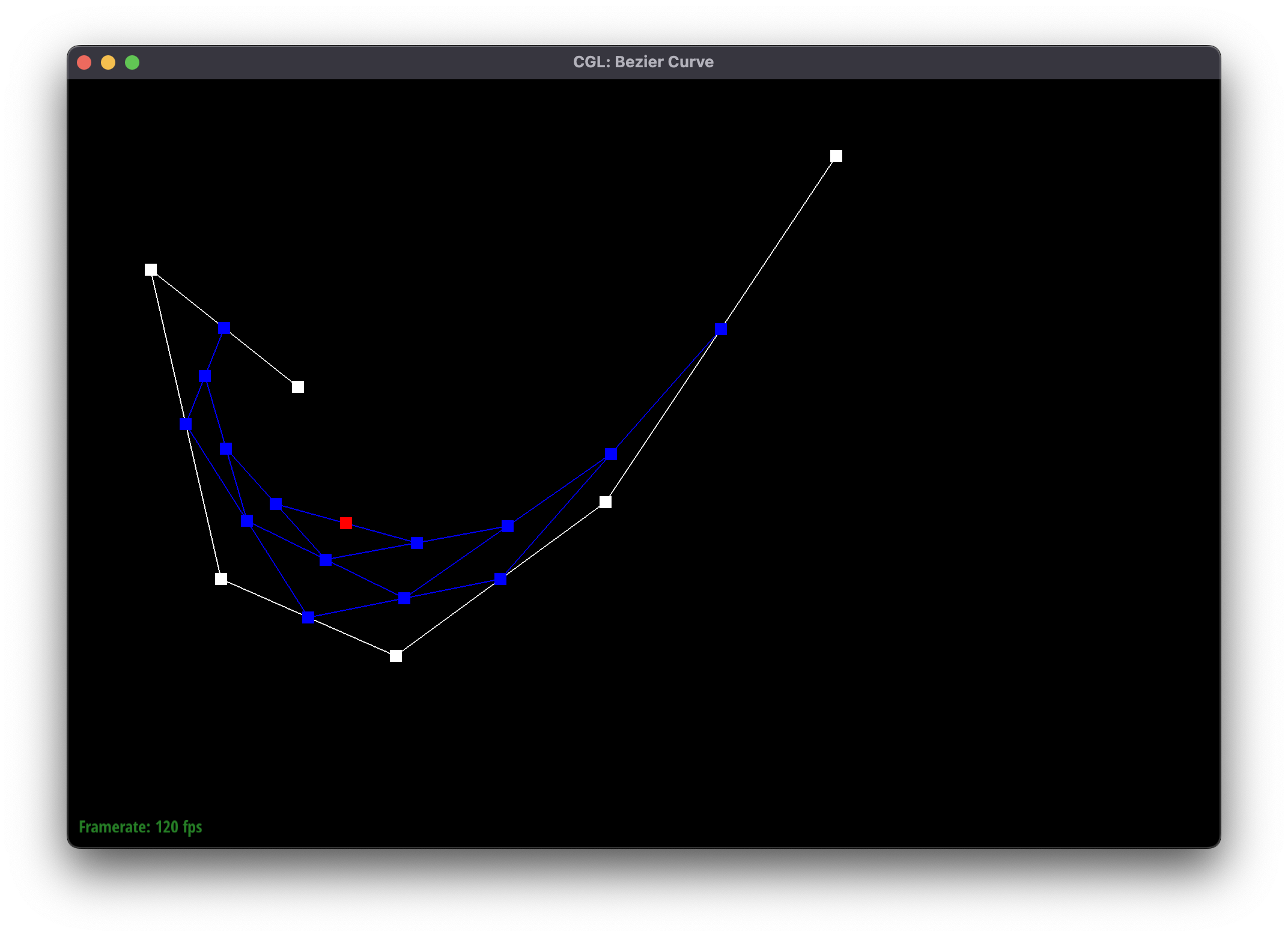Click blue point on the steep left white edge
This screenshot has width=1288, height=937.
tap(186, 424)
